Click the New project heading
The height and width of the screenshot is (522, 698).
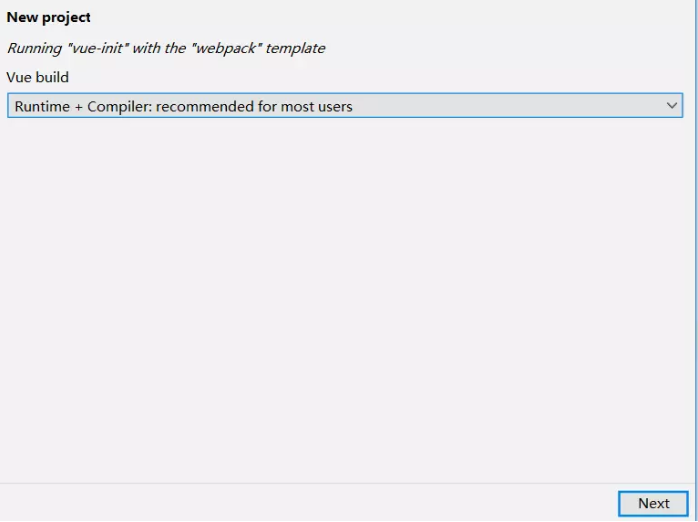49,17
